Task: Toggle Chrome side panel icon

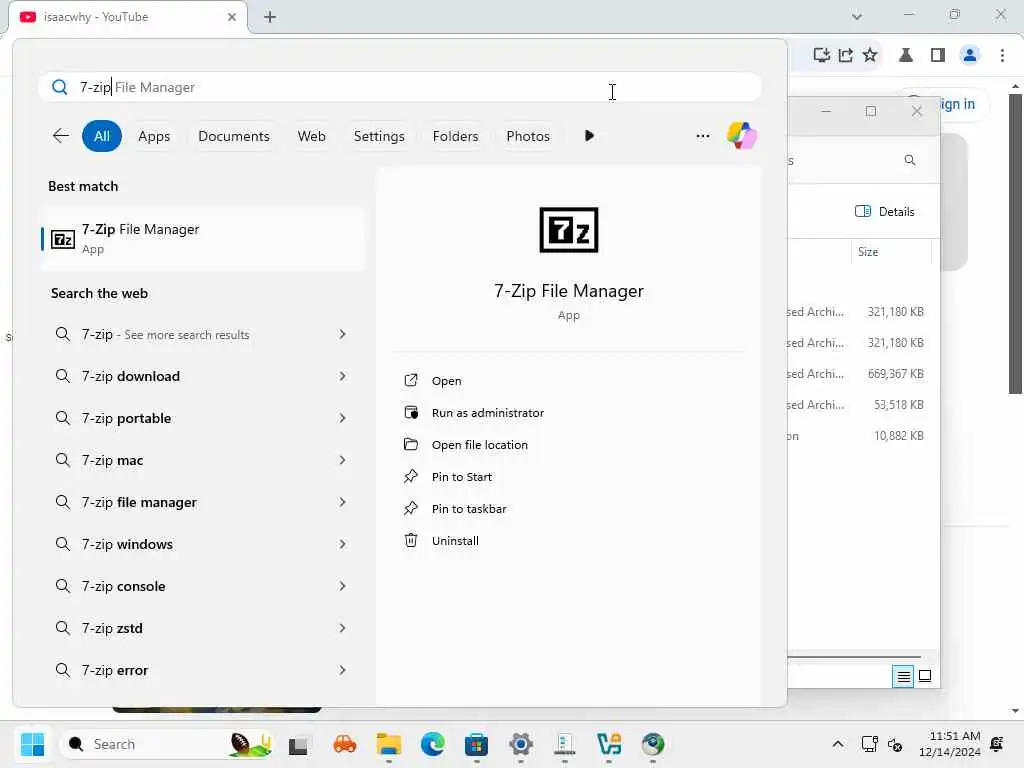Action: (x=938, y=55)
